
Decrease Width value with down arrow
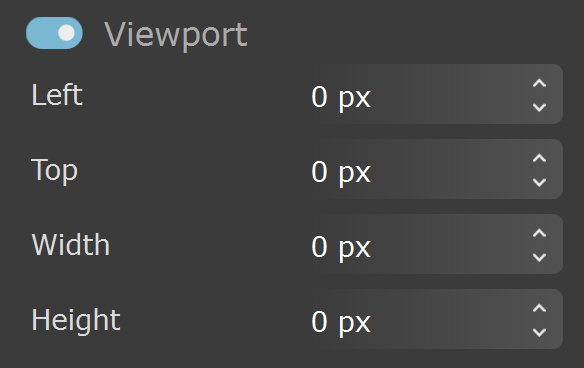click(x=539, y=257)
